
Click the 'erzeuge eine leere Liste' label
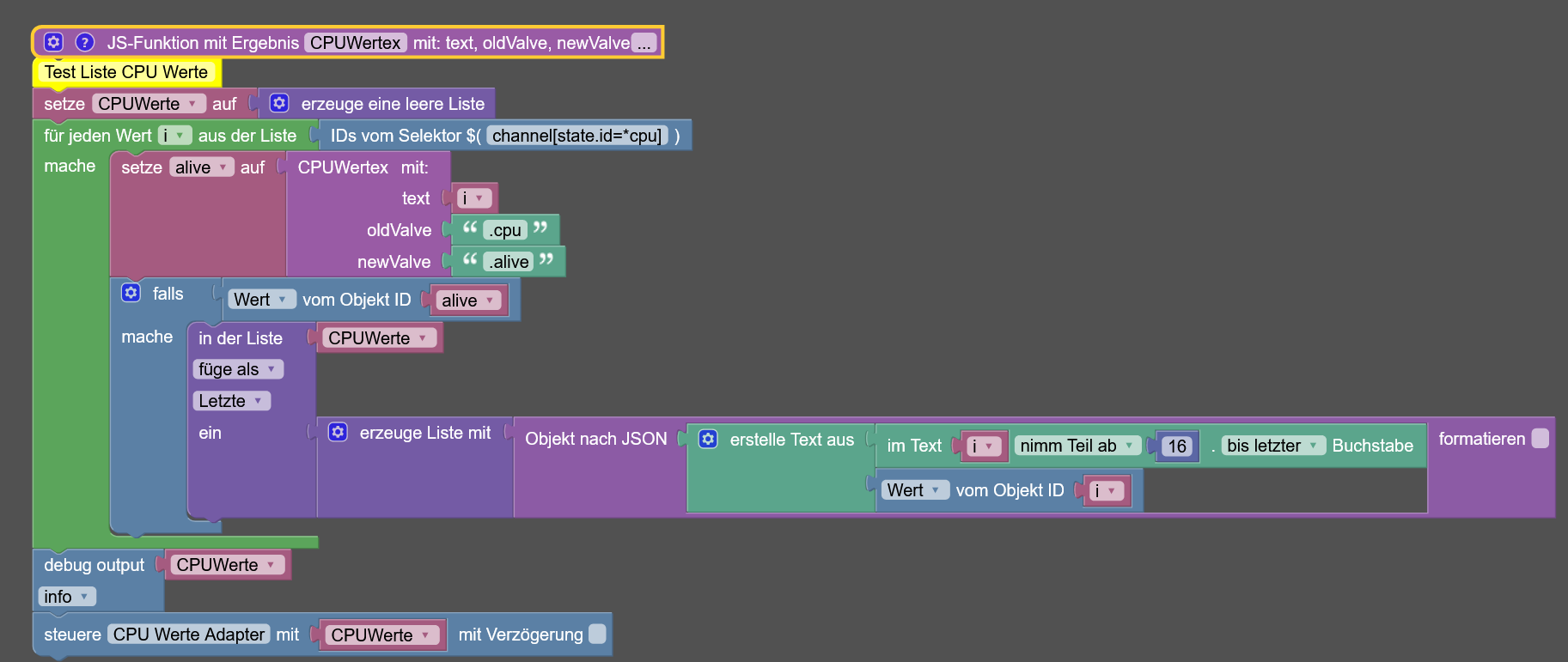click(x=393, y=104)
